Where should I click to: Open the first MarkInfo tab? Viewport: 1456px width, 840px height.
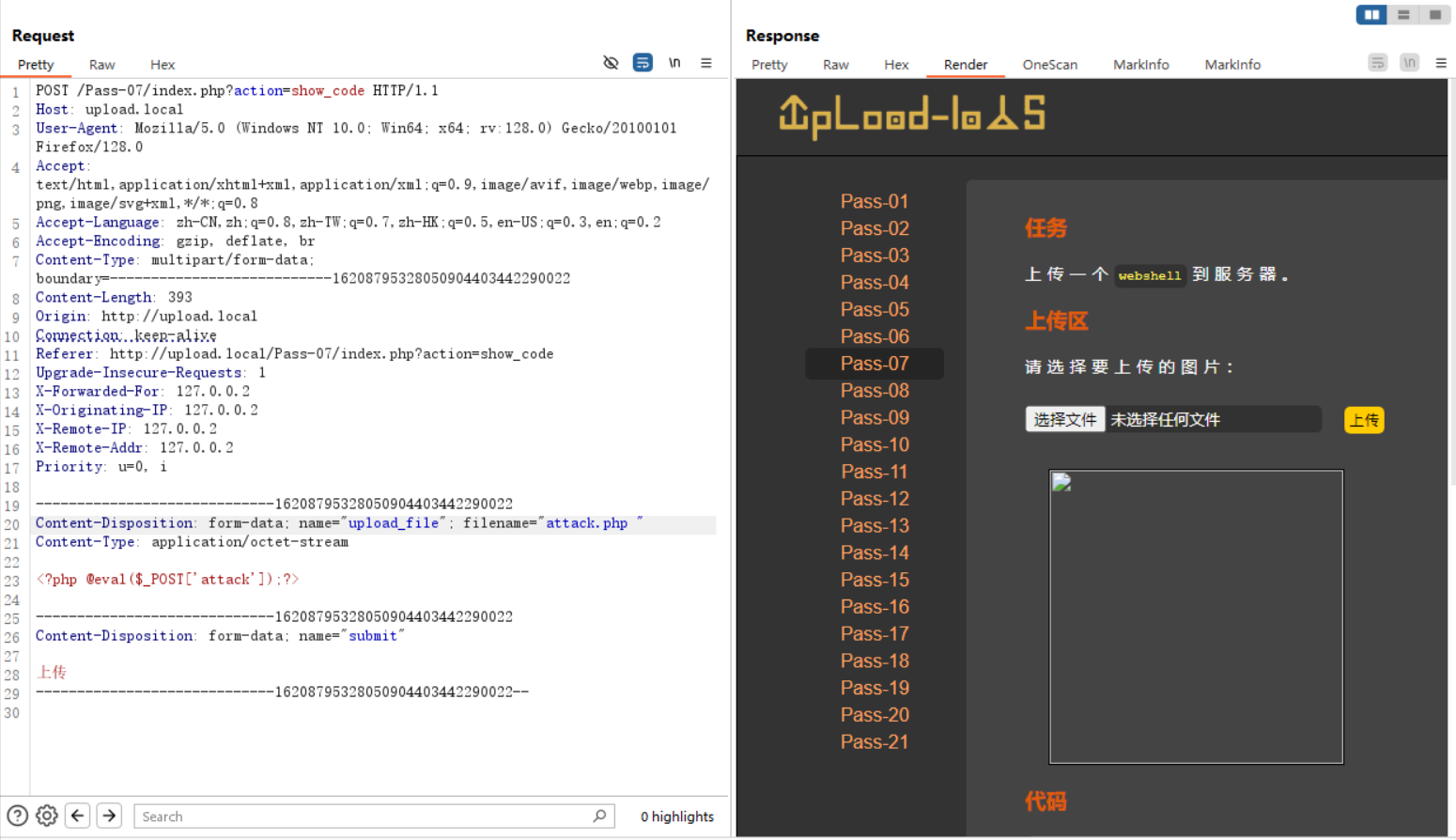(x=1141, y=65)
